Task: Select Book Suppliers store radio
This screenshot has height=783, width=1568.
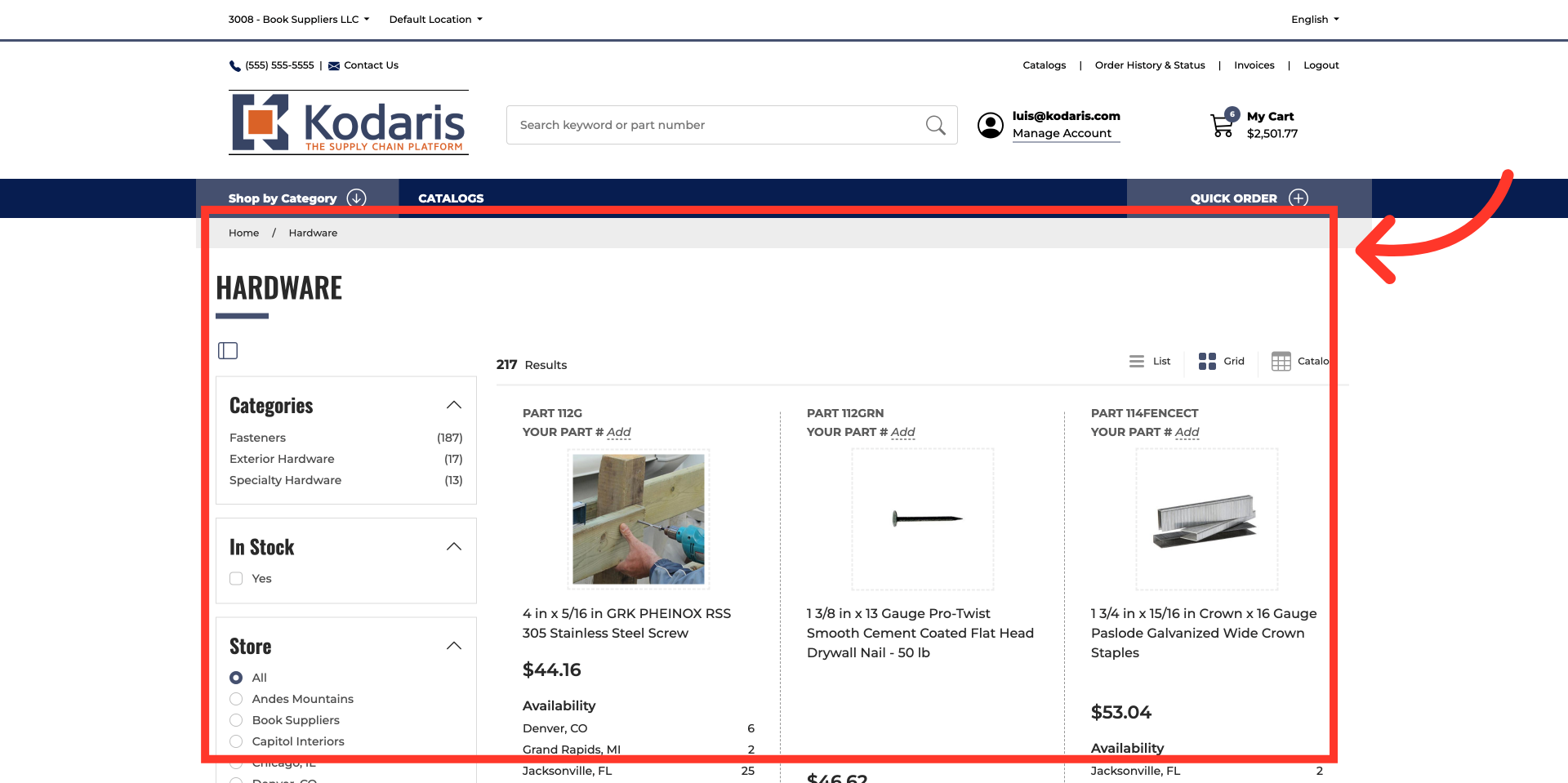Action: pyautogui.click(x=236, y=720)
